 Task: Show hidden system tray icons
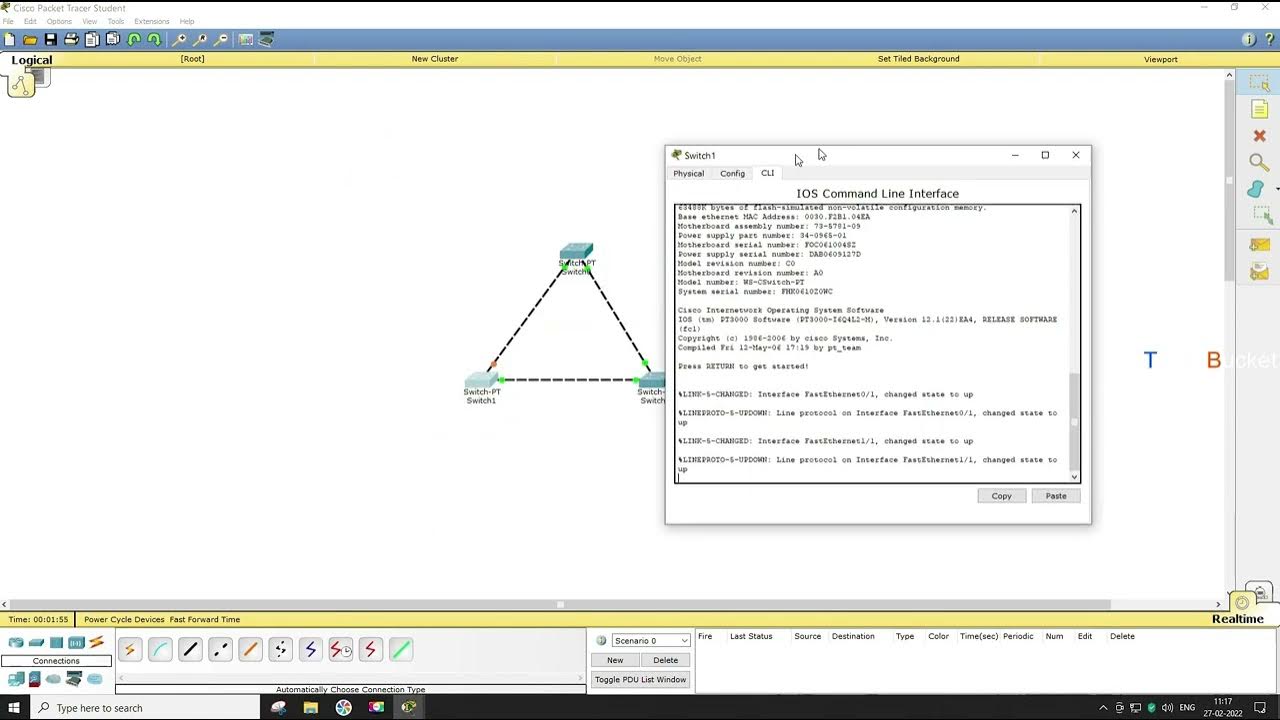tap(1103, 708)
